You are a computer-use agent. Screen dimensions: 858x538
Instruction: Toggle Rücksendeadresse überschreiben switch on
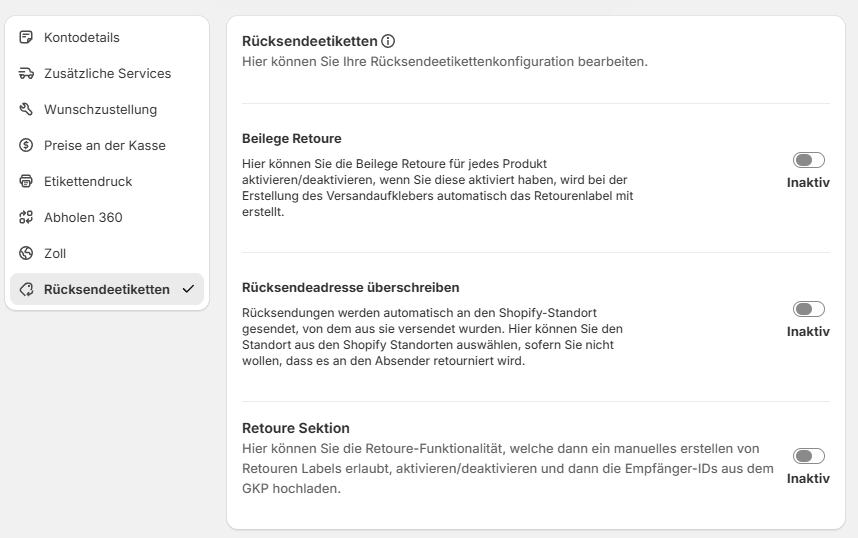click(808, 309)
